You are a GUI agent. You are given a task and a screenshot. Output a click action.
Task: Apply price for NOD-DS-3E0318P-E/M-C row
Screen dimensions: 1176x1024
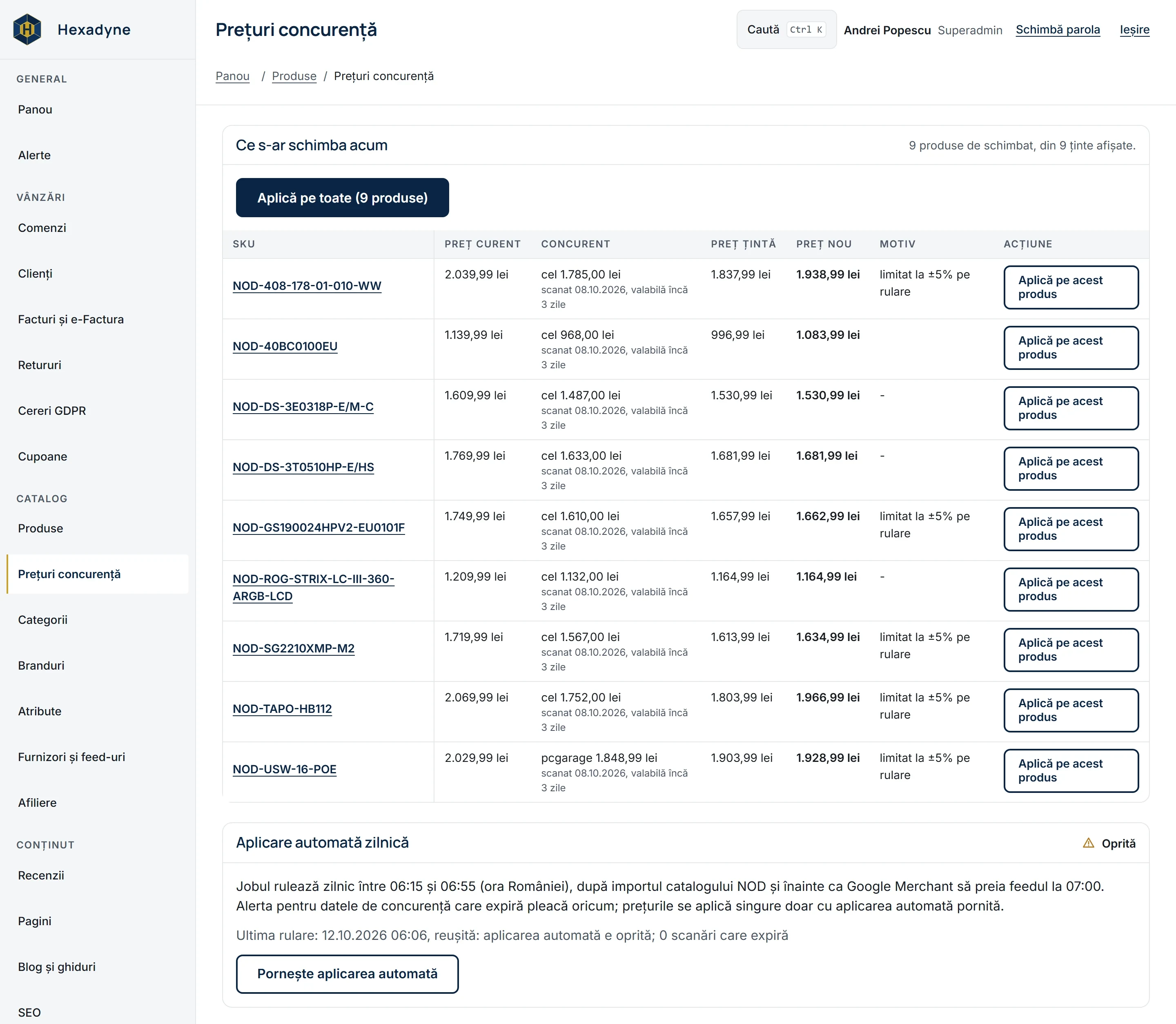(1071, 408)
